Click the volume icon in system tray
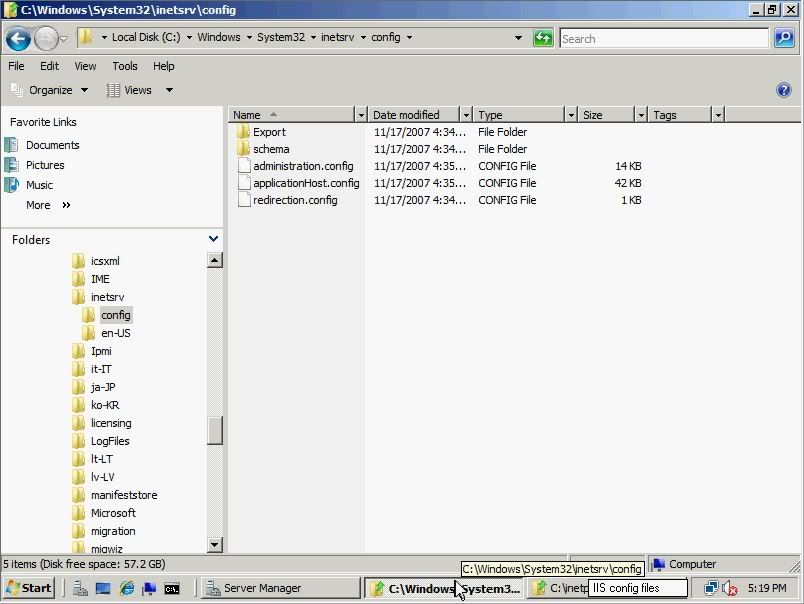The width and height of the screenshot is (804, 604). 729,588
